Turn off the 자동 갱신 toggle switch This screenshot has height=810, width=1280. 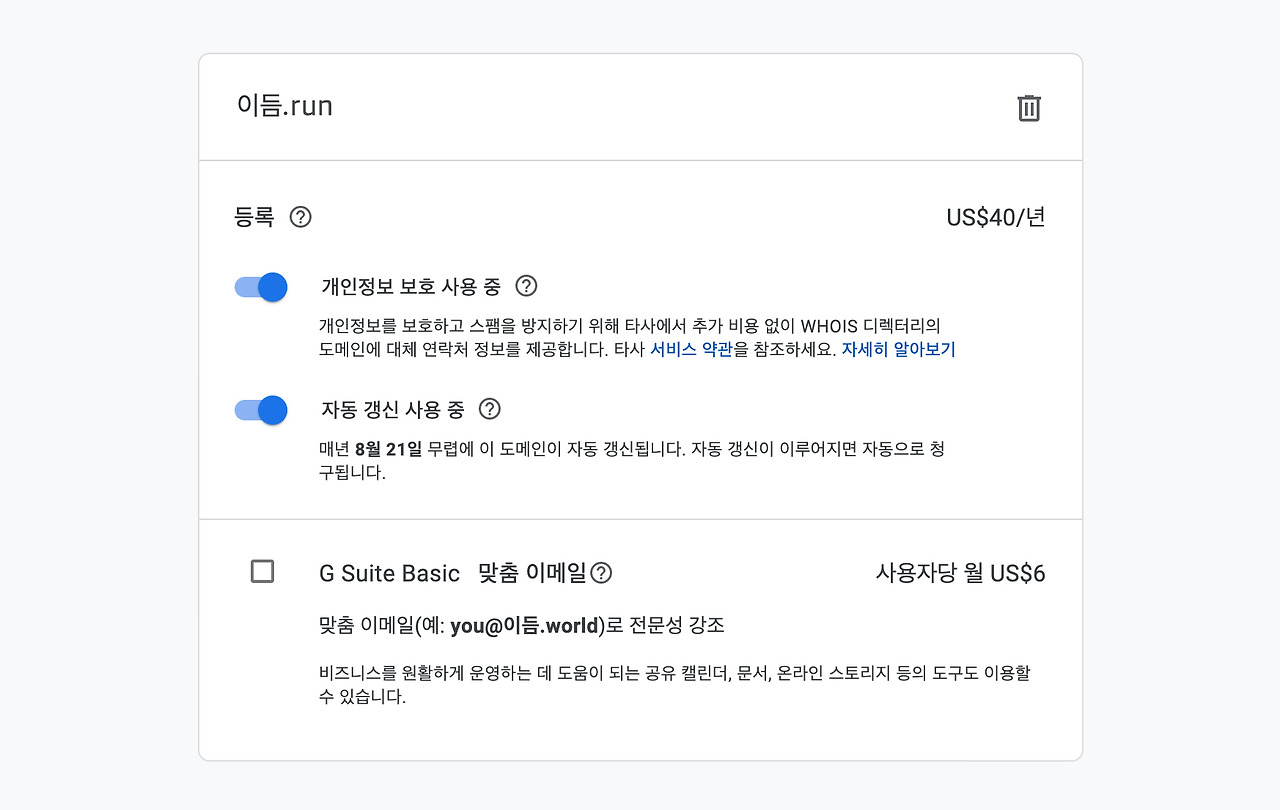[x=261, y=410]
